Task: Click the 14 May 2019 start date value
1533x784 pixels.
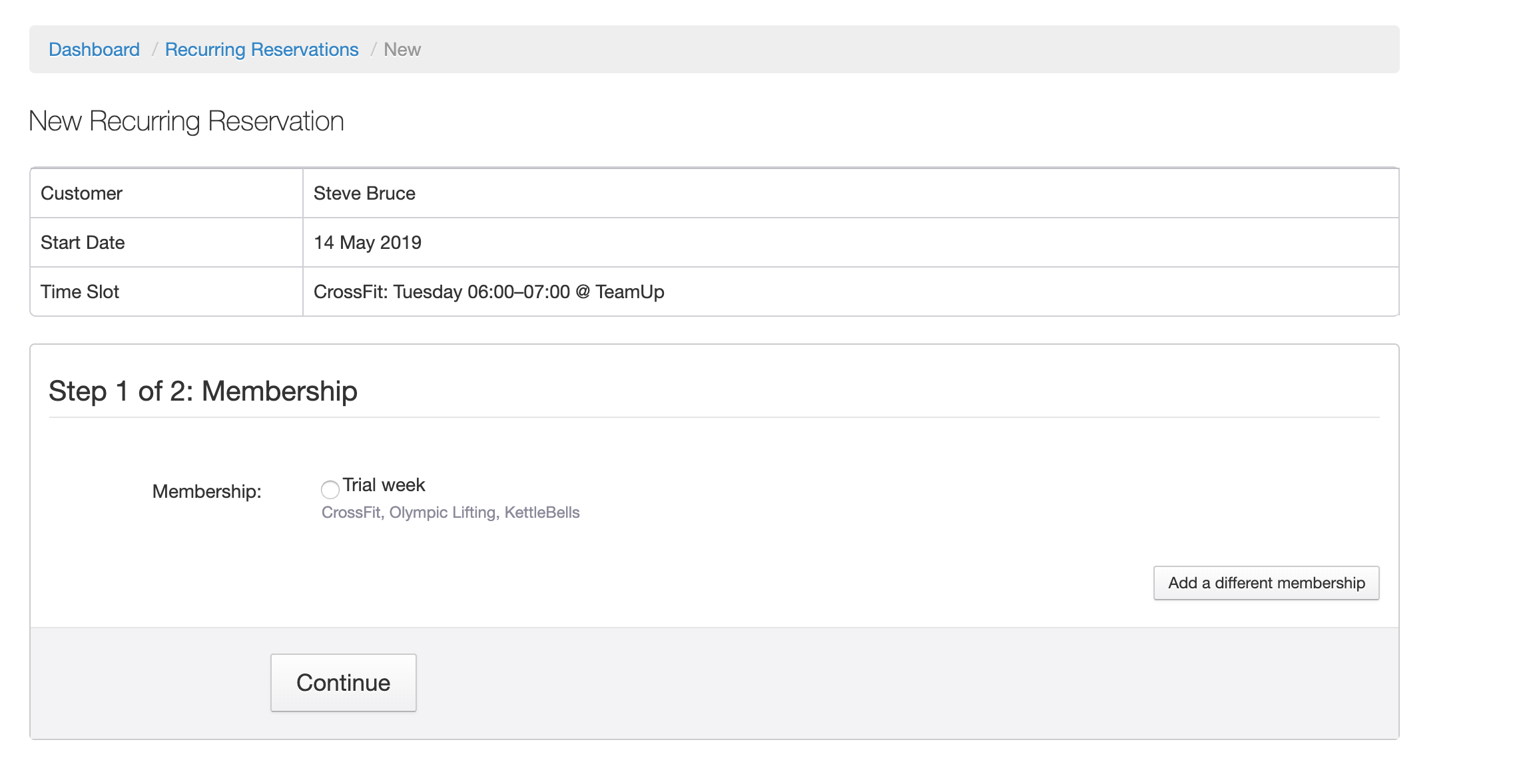Action: (368, 243)
